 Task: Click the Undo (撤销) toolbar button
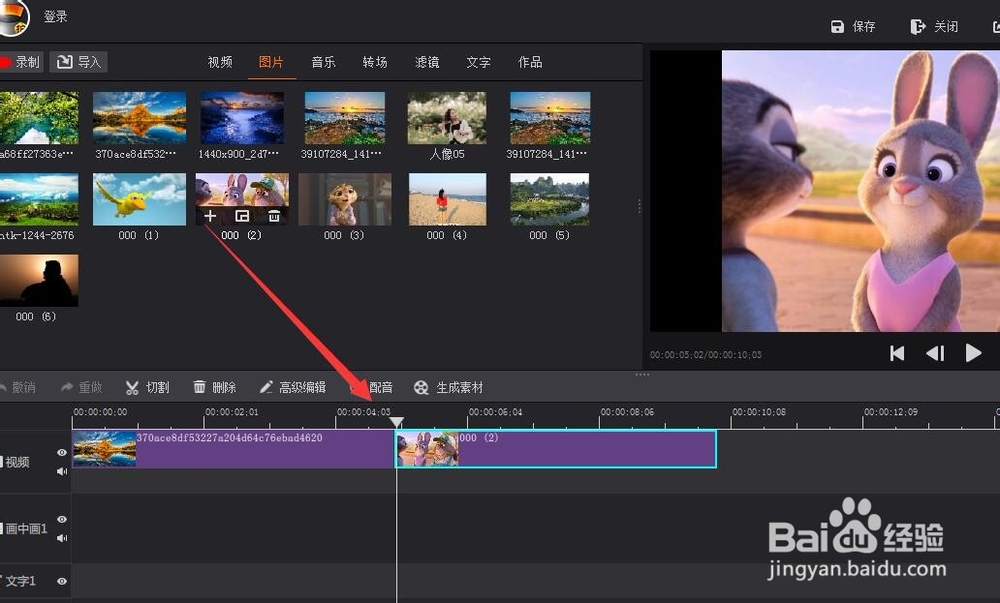(x=18, y=388)
